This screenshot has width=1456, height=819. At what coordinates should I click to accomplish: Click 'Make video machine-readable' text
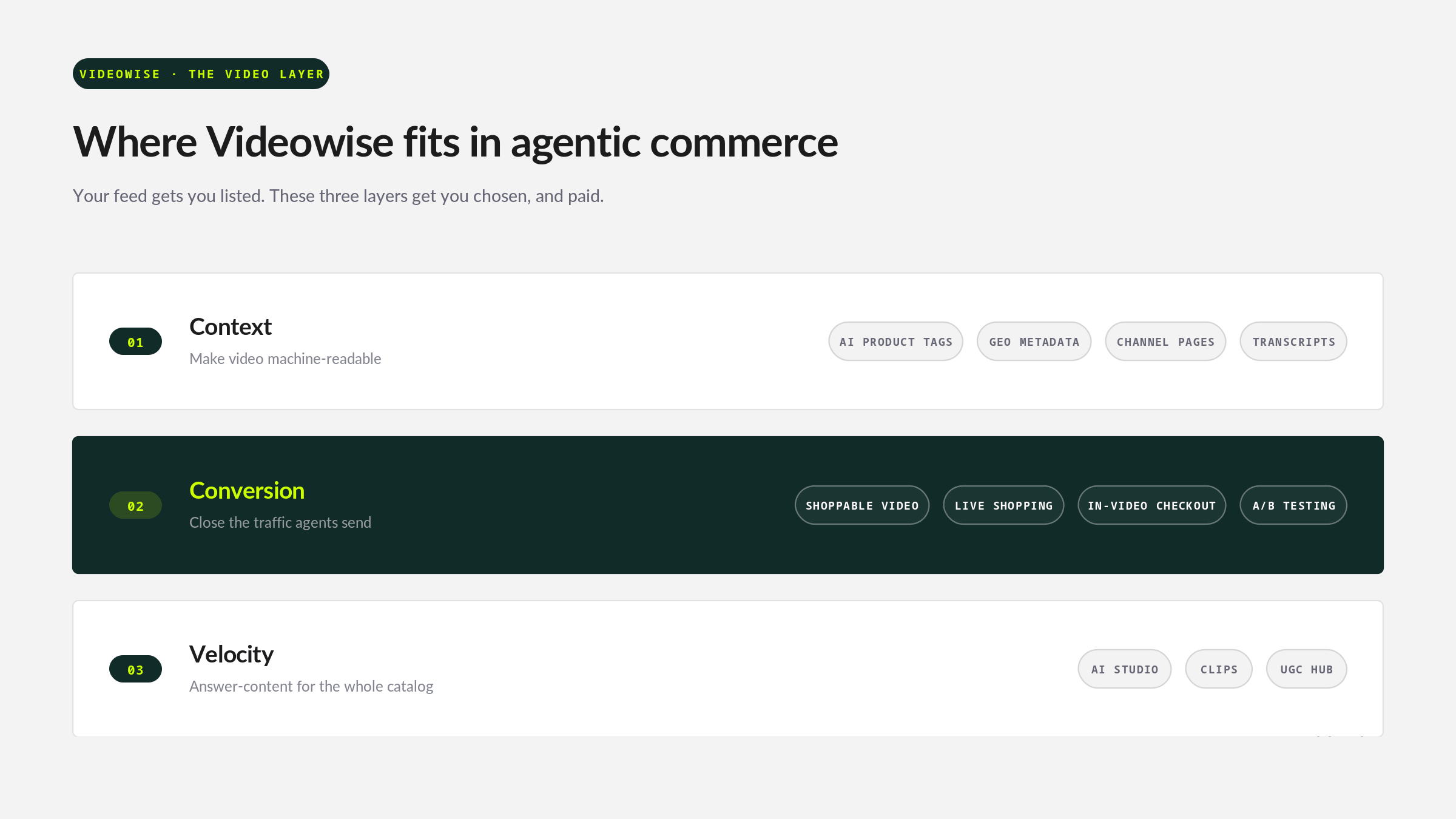coord(285,359)
